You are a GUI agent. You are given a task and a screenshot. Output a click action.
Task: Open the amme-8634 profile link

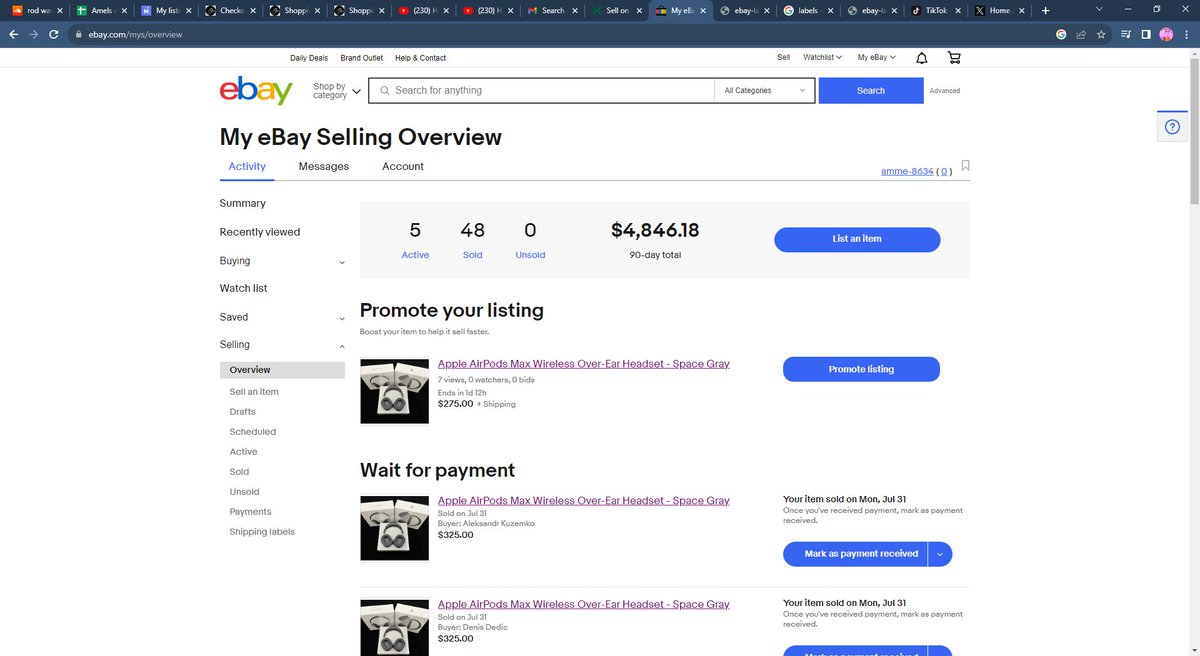point(906,172)
